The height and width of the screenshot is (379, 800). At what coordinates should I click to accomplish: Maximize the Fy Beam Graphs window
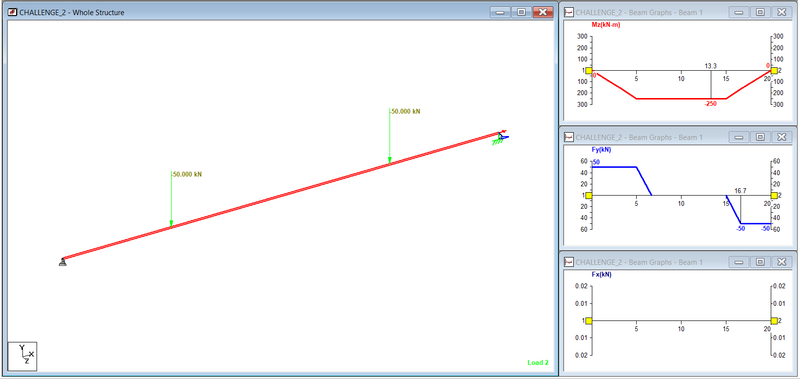(760, 137)
